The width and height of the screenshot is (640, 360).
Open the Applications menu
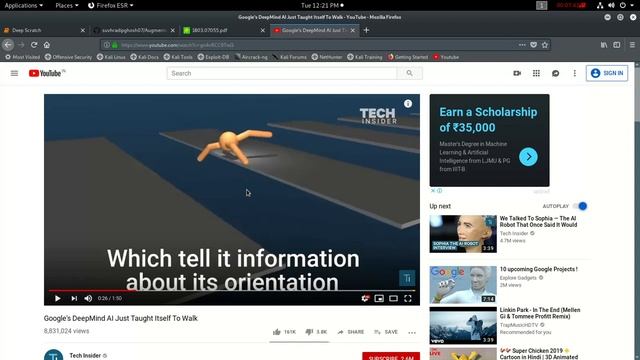coord(23,5)
